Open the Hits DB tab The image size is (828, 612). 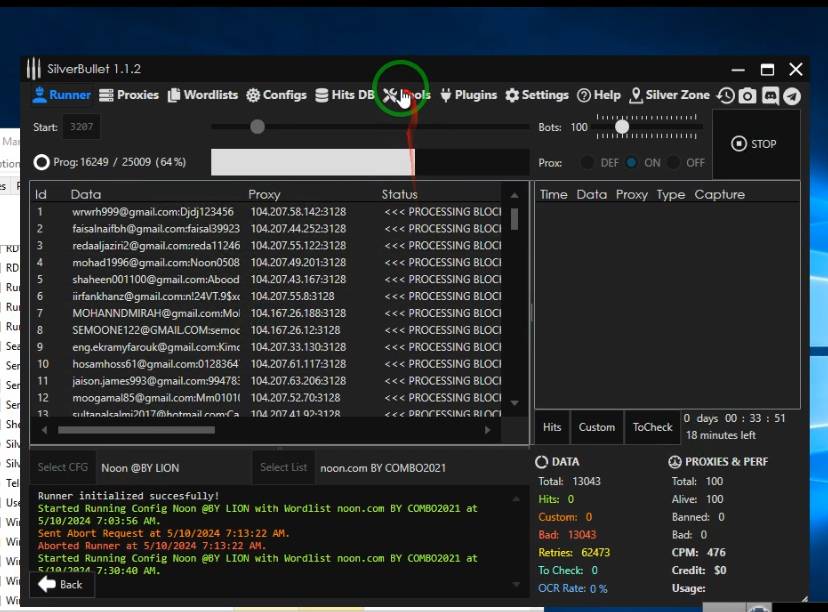coord(345,95)
